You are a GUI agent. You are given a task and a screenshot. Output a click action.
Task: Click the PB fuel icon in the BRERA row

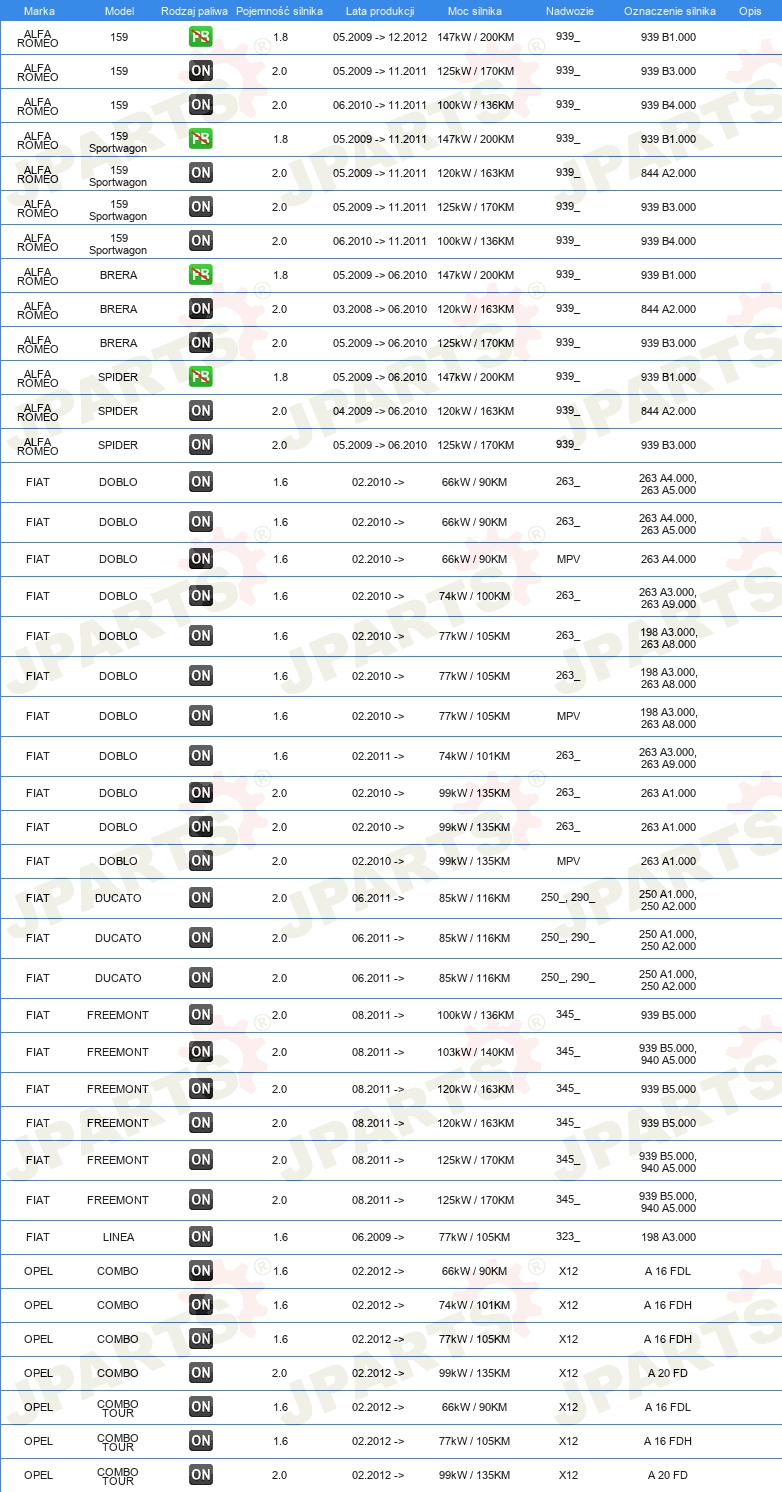tap(201, 275)
